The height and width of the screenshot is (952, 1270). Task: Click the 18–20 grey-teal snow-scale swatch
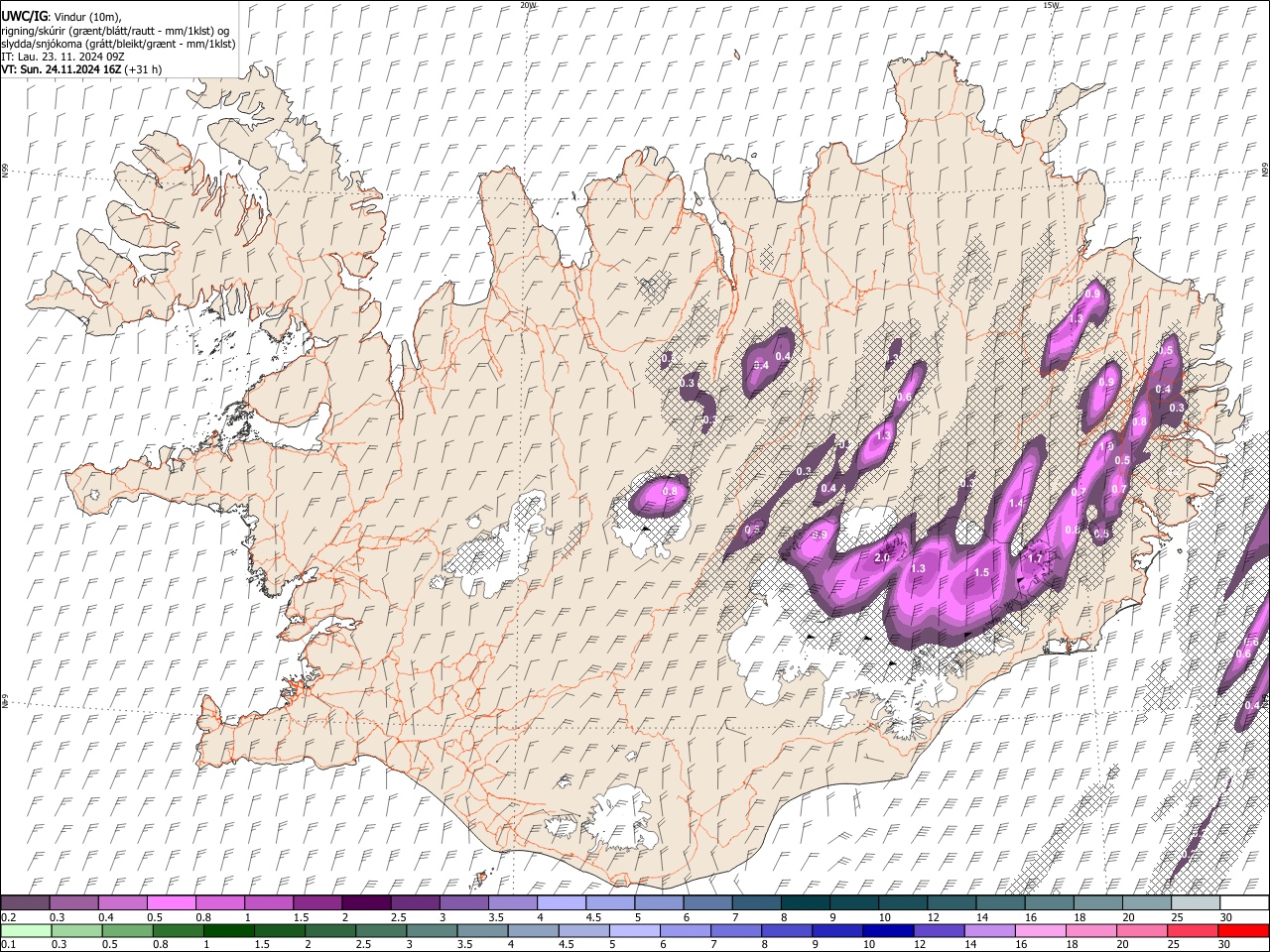coord(1097,902)
